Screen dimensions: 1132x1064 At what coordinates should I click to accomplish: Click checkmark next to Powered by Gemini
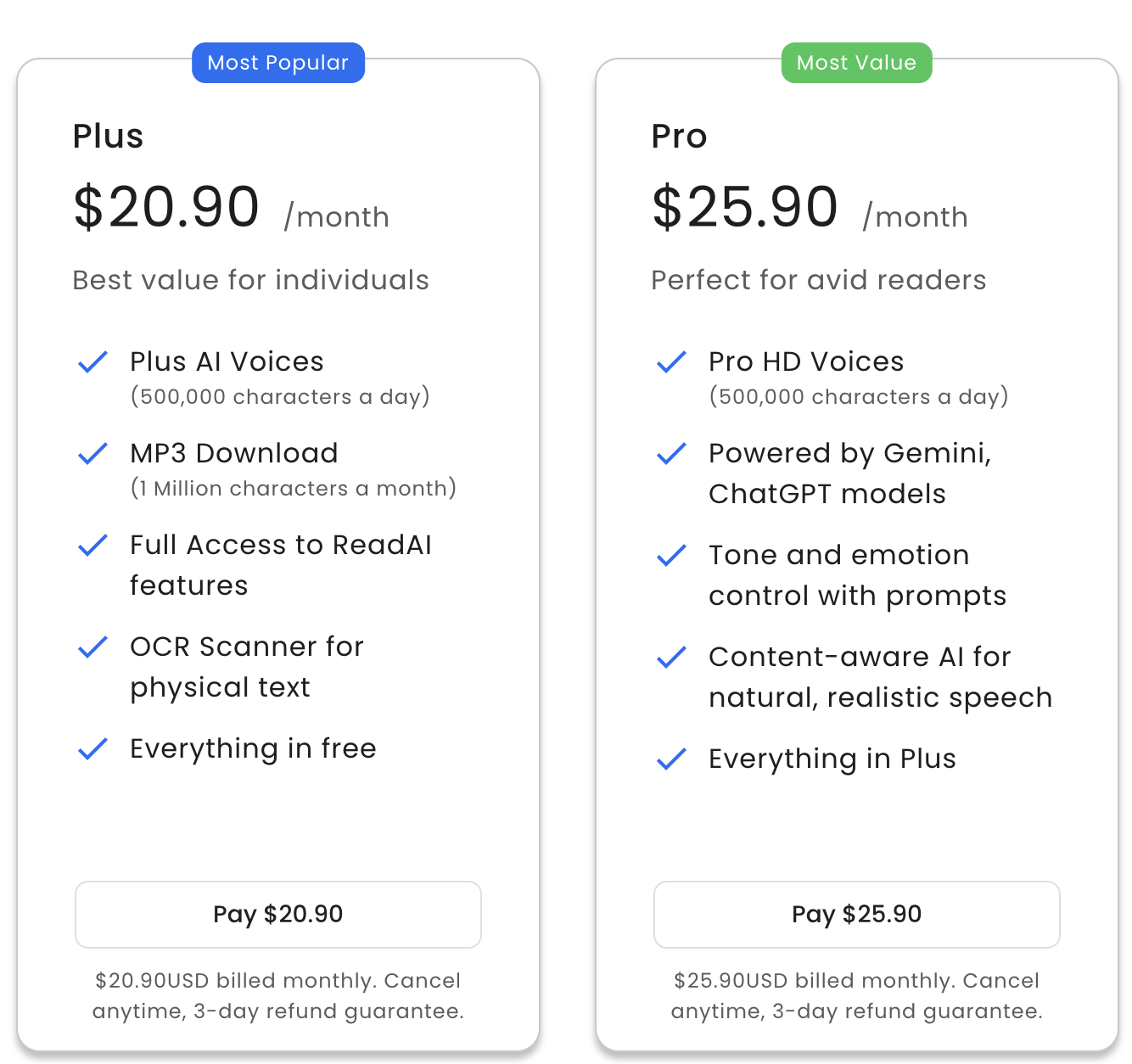pos(671,454)
